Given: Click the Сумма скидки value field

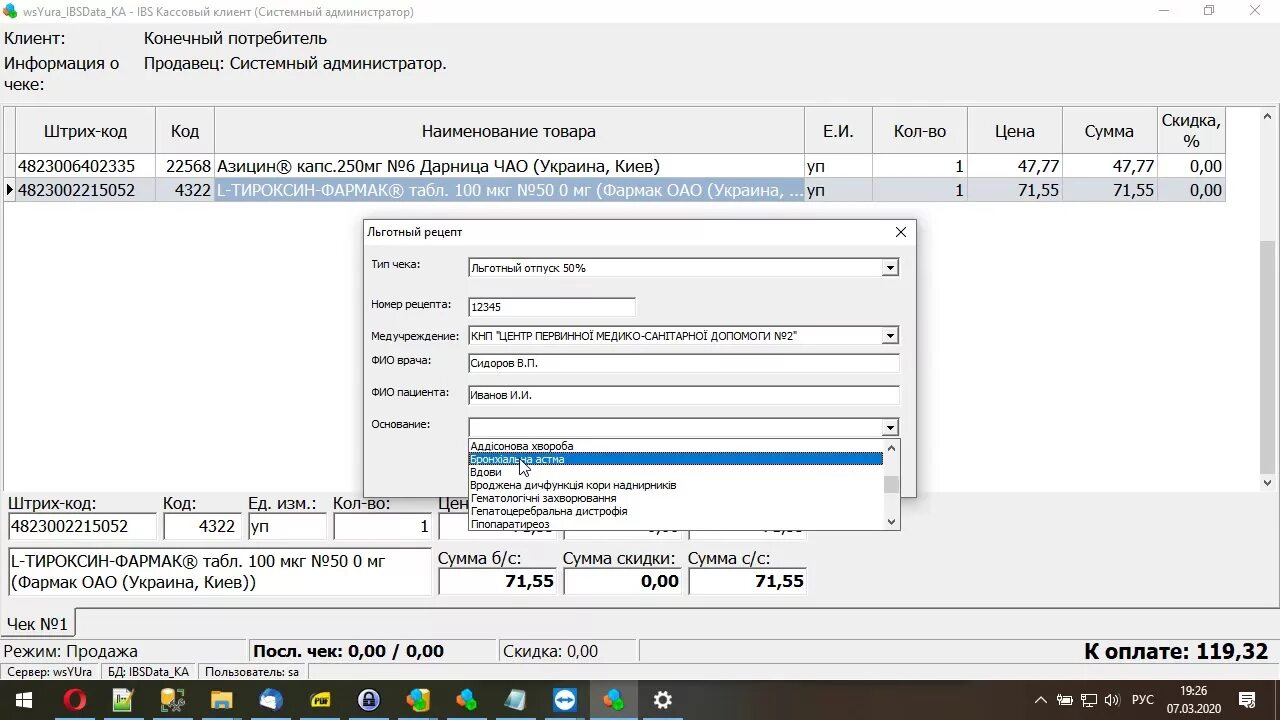Looking at the screenshot, I should click(x=623, y=581).
